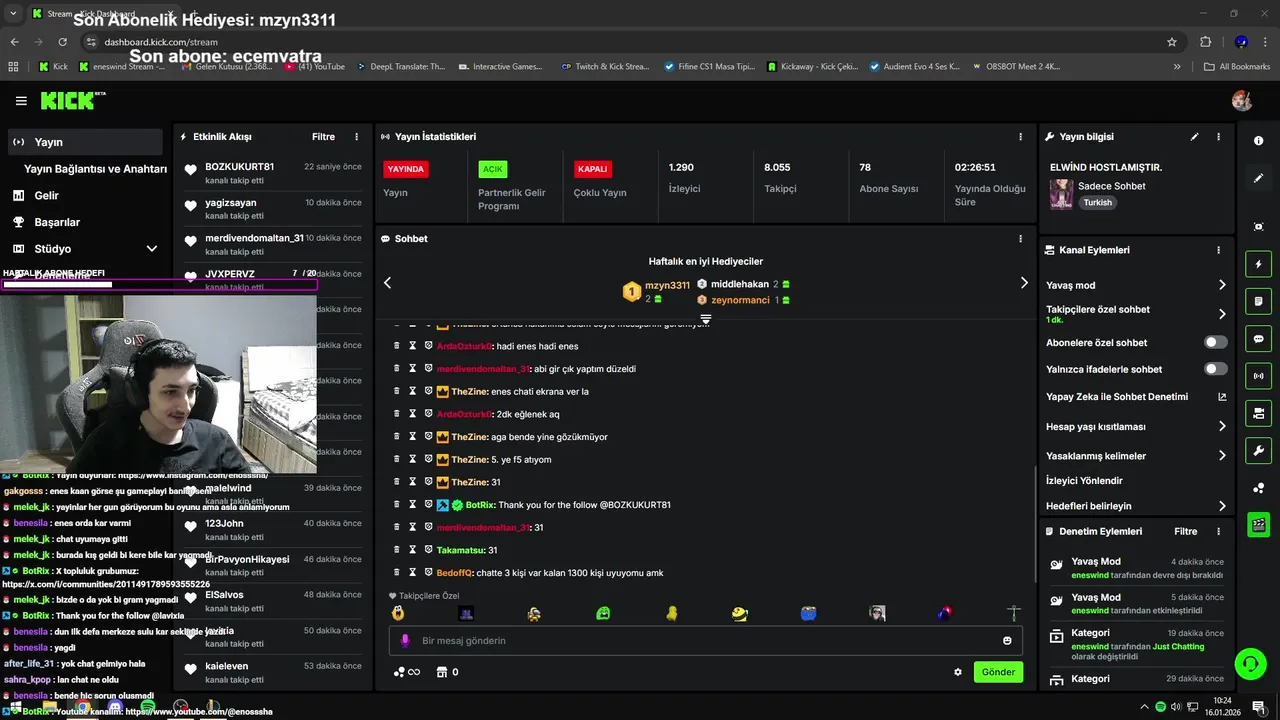This screenshot has width=1280, height=720.
Task: Click the message input field 'Bir mesaj gönderin'
Action: coord(705,641)
